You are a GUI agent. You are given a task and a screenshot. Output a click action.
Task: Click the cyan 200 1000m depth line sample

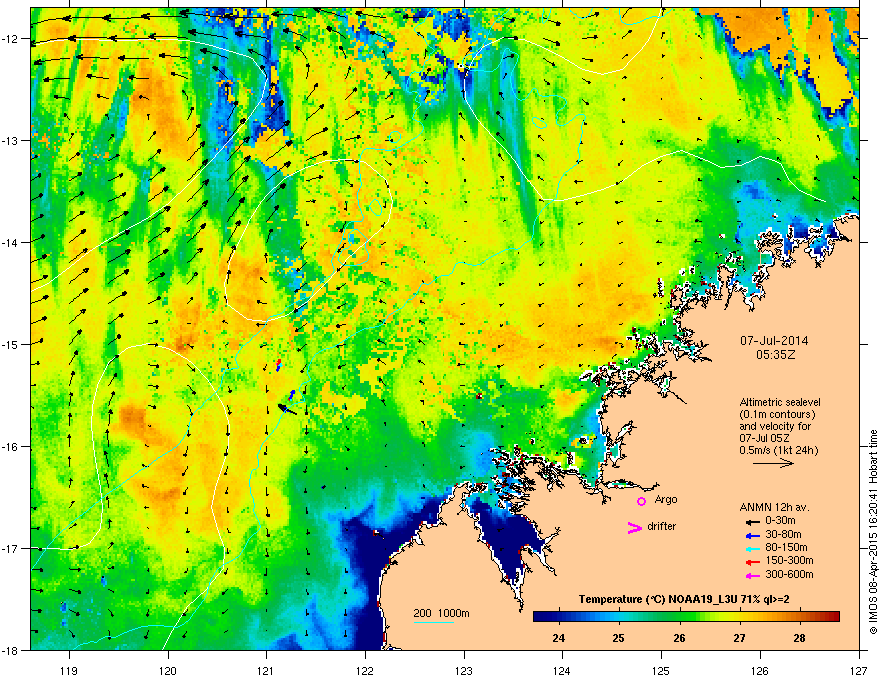click(x=433, y=622)
